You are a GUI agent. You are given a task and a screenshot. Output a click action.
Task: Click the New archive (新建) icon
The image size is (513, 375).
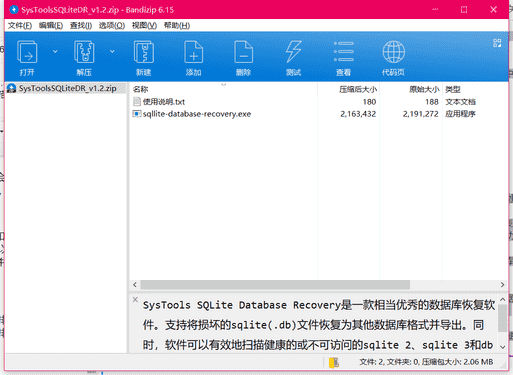point(144,52)
